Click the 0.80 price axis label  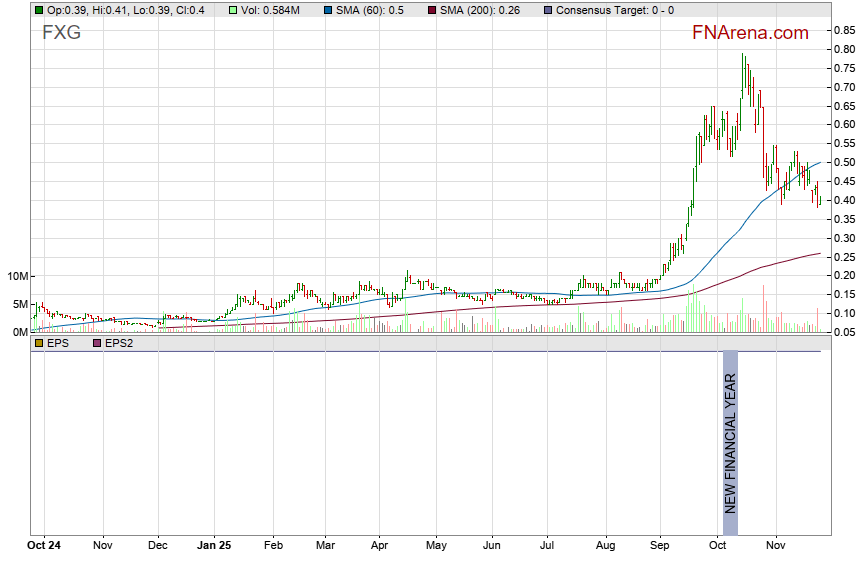(841, 49)
